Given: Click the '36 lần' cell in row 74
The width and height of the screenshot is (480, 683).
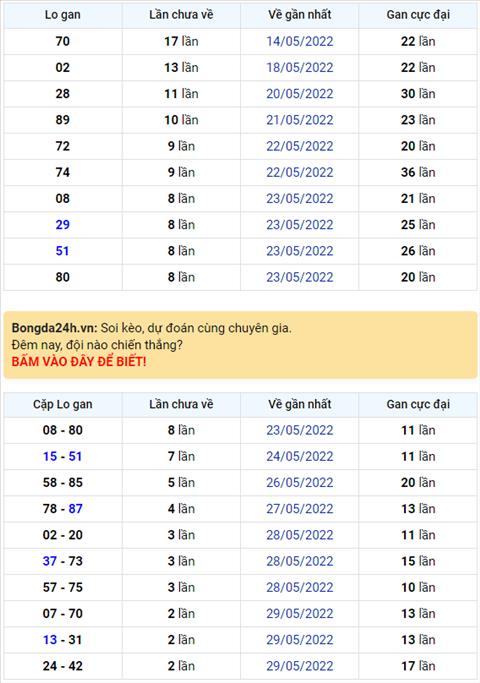Looking at the screenshot, I should [x=418, y=172].
